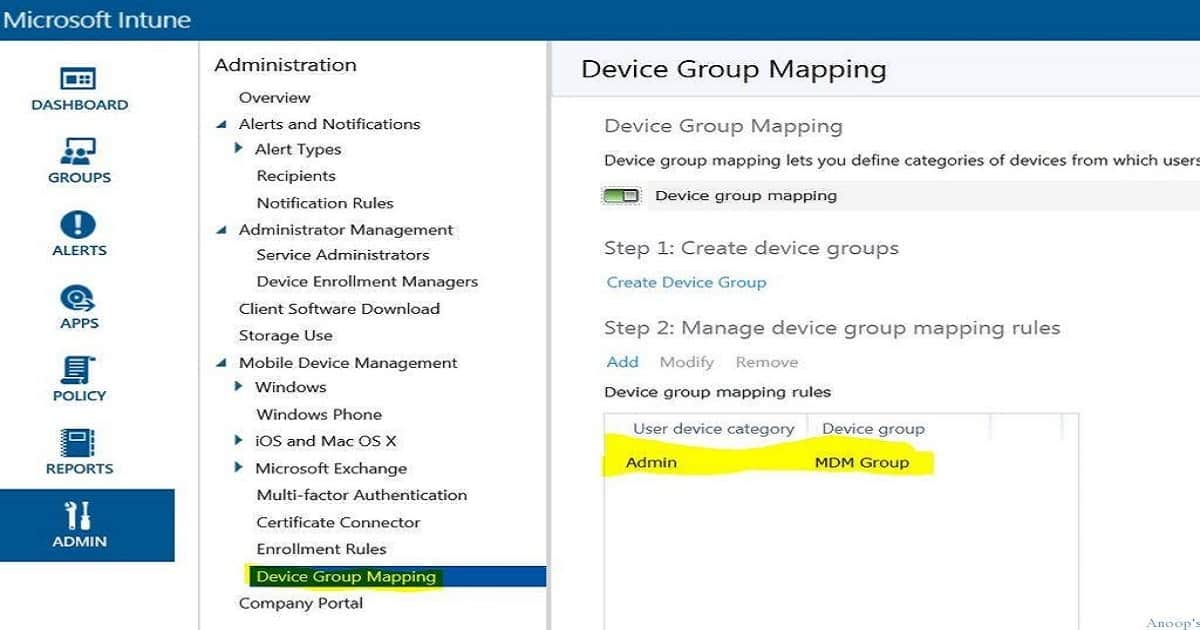Open Notification Rules
Image resolution: width=1200 pixels, height=630 pixels.
click(325, 203)
